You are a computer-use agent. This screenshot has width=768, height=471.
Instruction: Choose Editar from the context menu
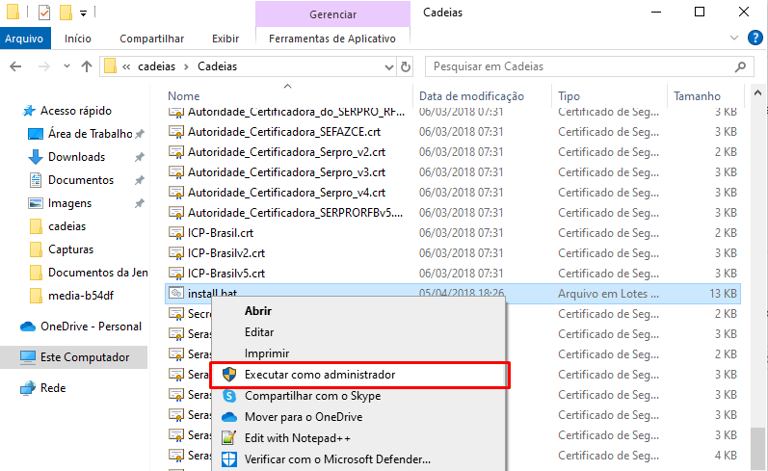point(259,332)
